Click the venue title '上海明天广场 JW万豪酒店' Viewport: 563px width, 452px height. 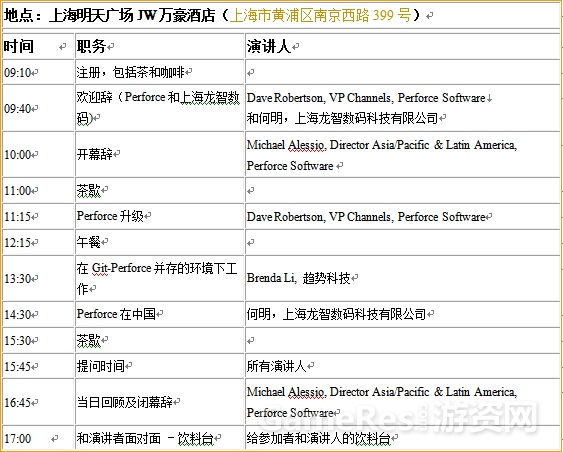[132, 15]
